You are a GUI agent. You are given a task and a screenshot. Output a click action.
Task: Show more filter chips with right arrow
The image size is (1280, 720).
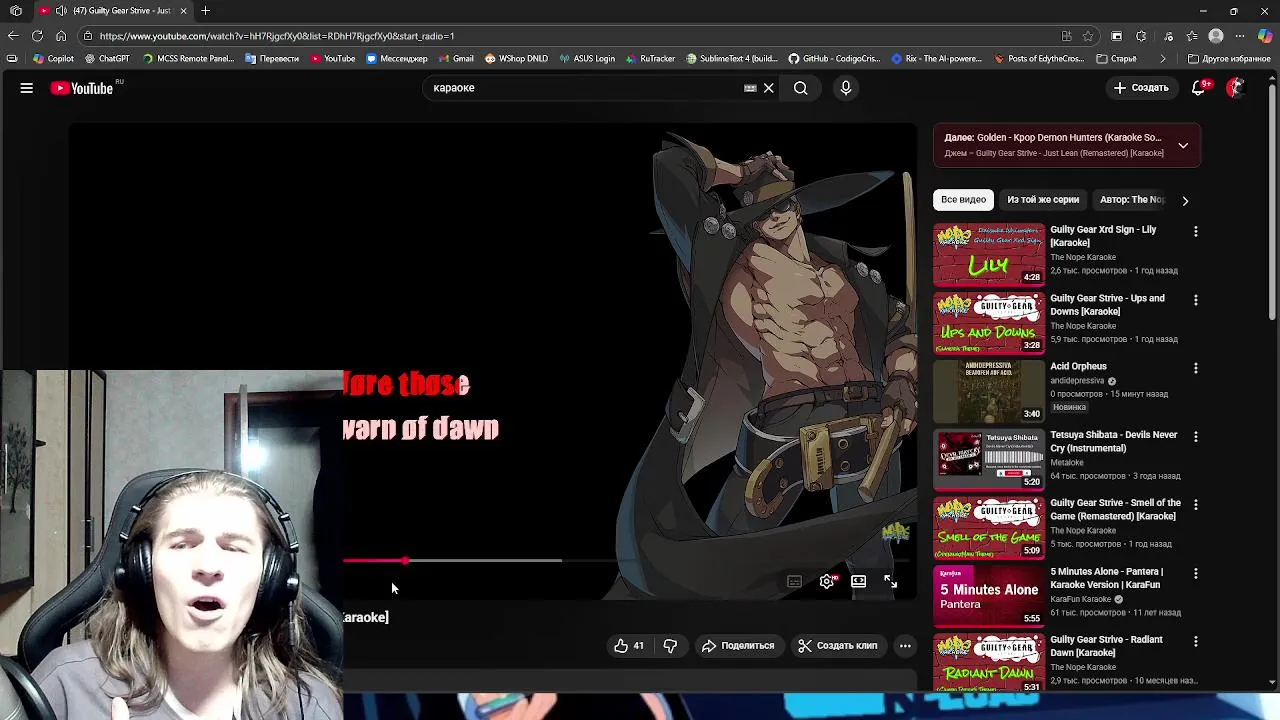[x=1185, y=200]
